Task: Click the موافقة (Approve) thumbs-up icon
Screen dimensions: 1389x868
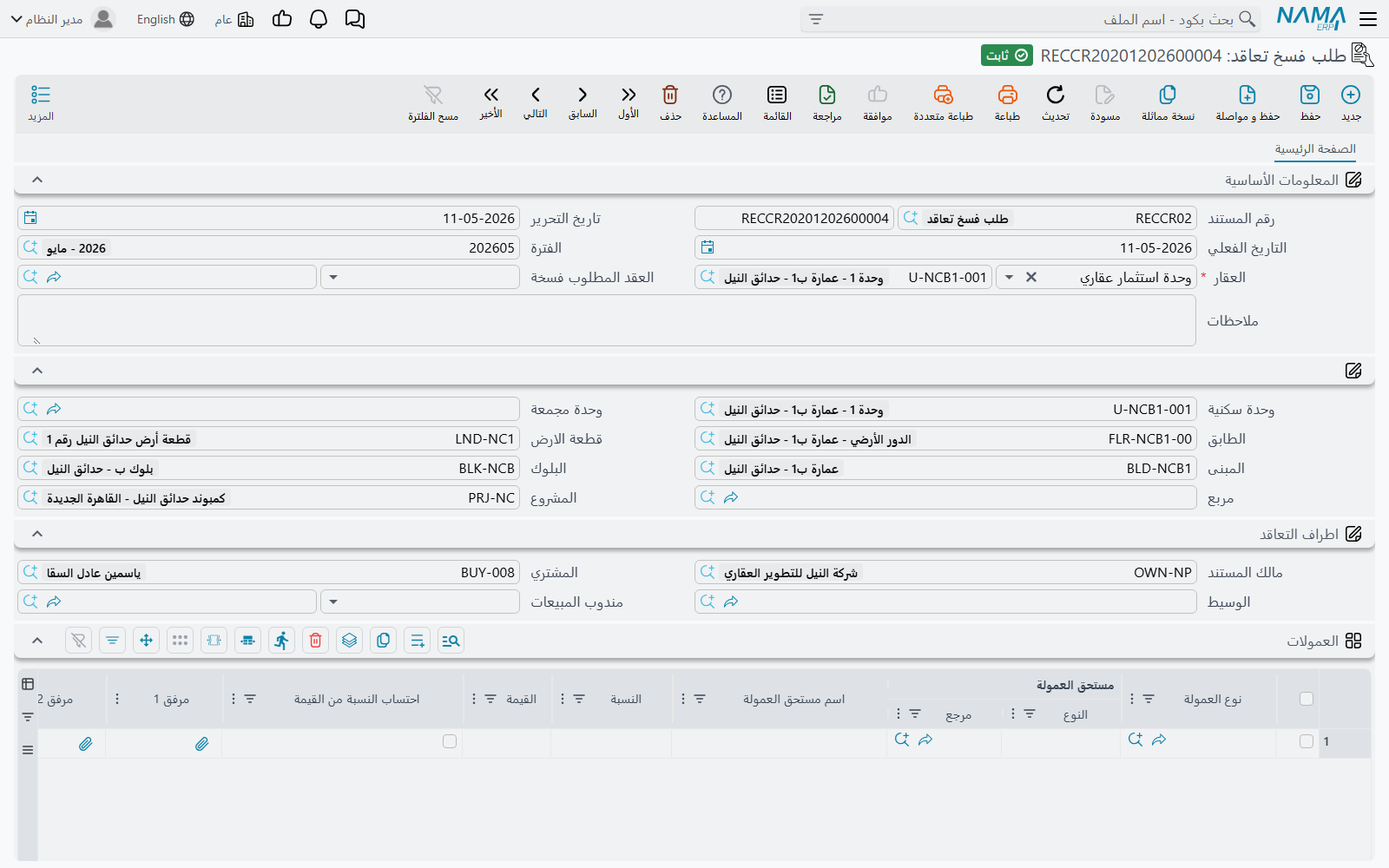Action: coord(878,95)
